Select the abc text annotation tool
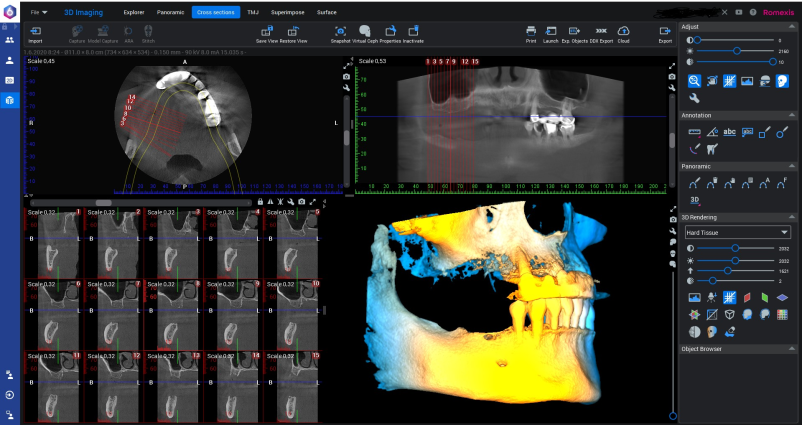The image size is (802, 425). pos(729,132)
